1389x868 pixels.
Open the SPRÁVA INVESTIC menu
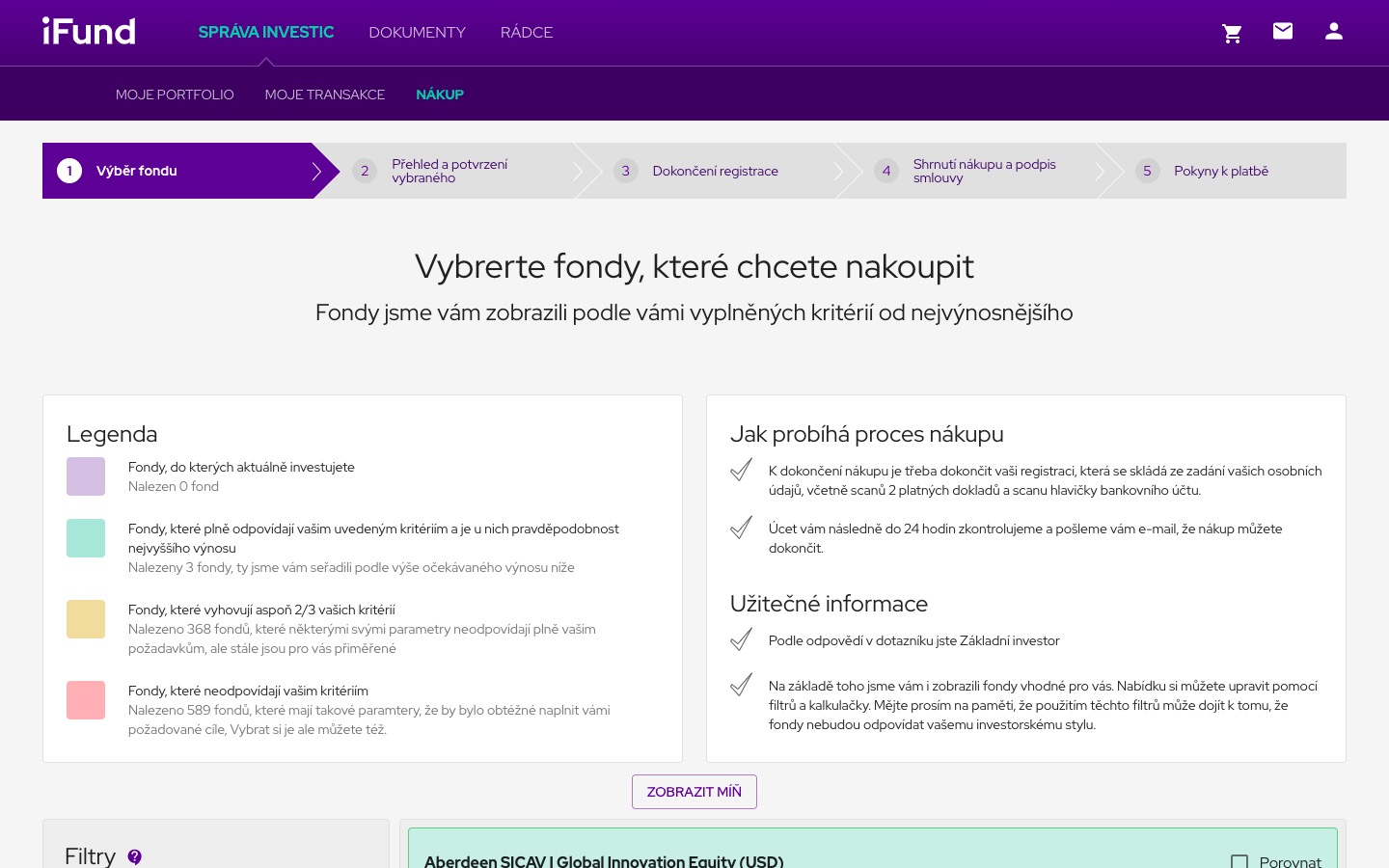point(266,32)
